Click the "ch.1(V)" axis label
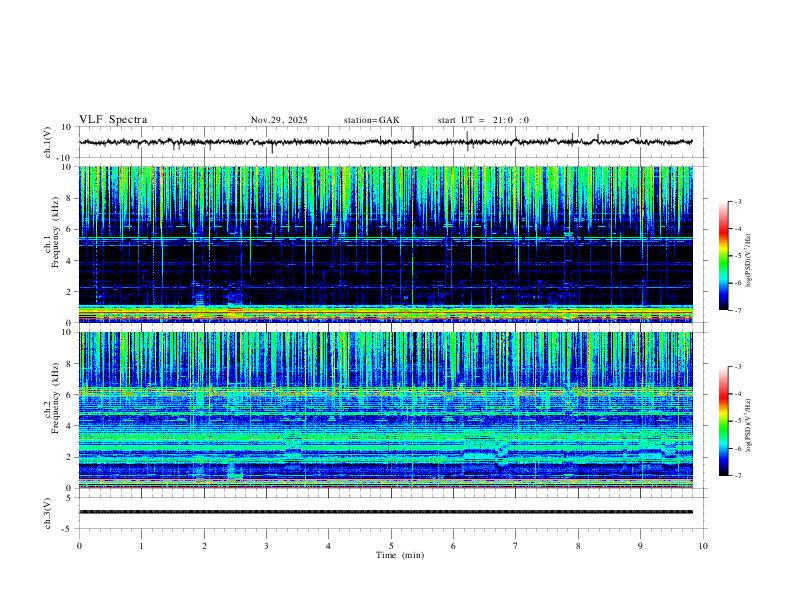This screenshot has width=792, height=612. [48, 142]
